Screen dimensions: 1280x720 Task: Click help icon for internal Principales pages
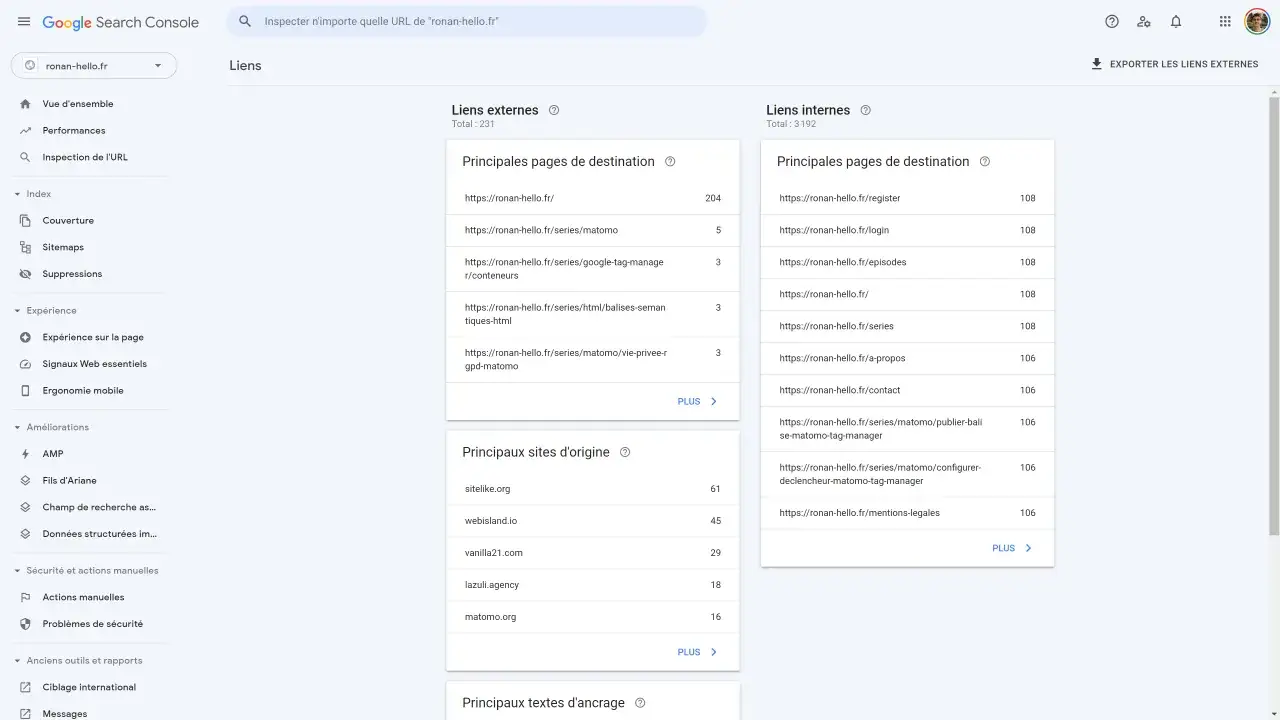coord(985,161)
